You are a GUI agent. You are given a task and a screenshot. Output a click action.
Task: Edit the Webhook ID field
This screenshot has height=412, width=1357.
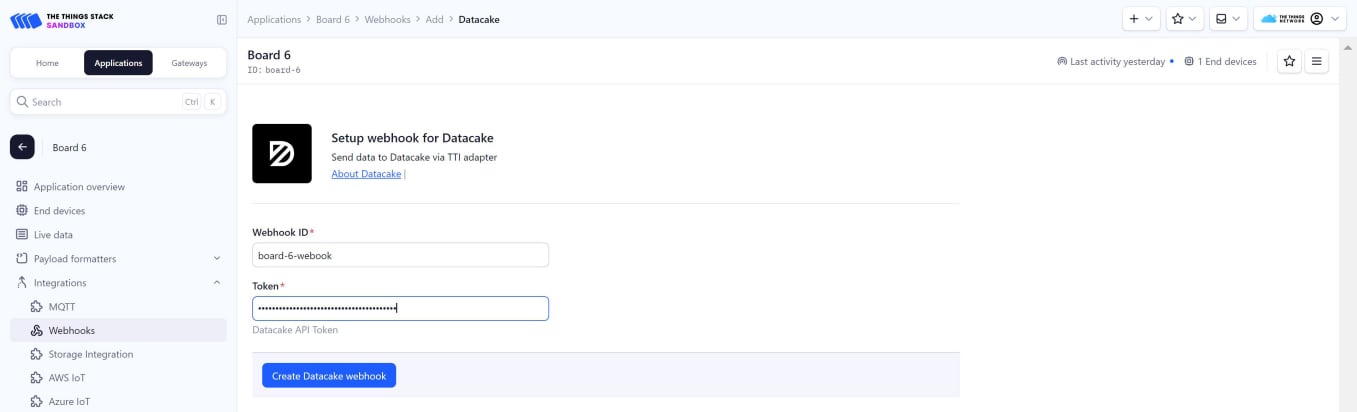[400, 255]
